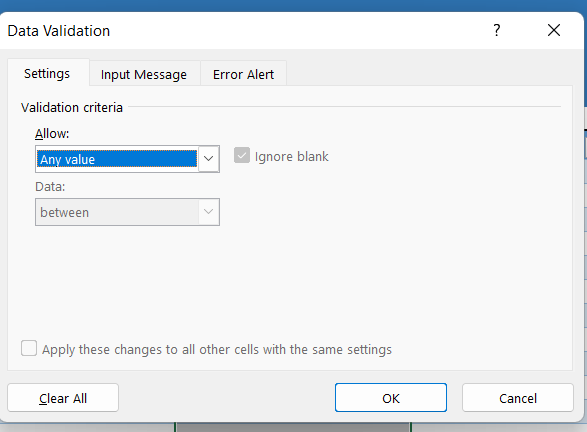This screenshot has width=587, height=432.
Task: Check Apply these changes to all other cells
Action: point(29,348)
